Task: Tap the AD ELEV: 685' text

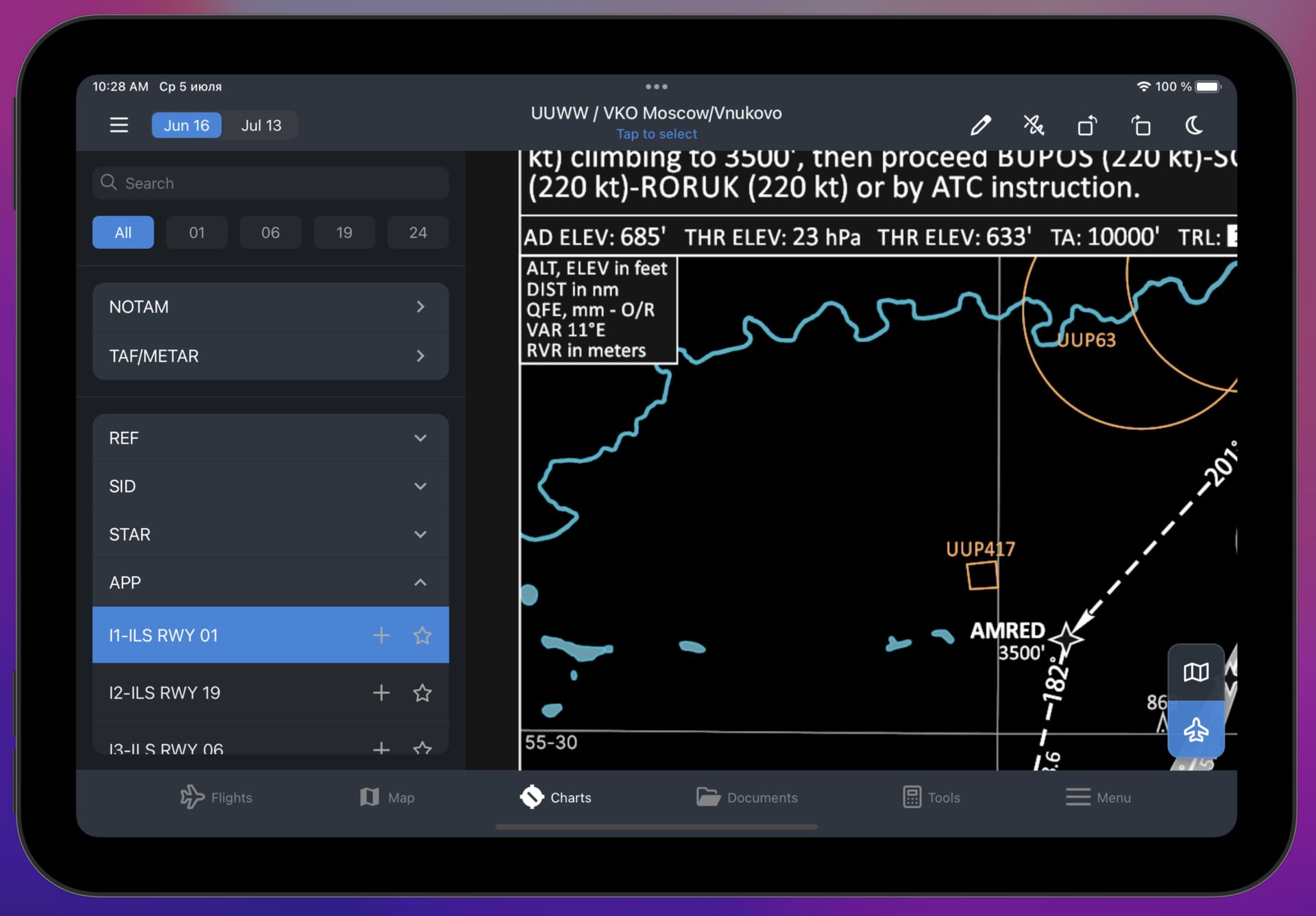Action: coord(594,237)
